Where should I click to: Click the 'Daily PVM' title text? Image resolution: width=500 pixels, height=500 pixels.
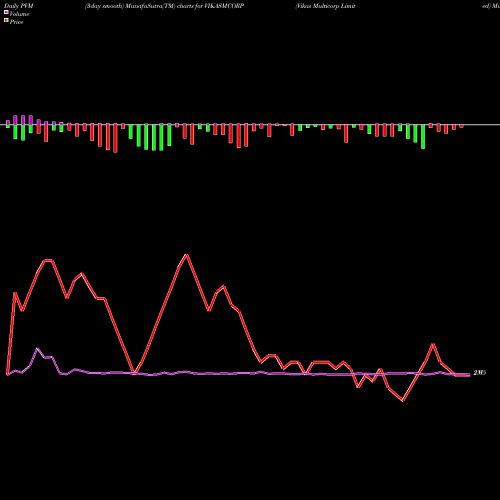pyautogui.click(x=19, y=6)
